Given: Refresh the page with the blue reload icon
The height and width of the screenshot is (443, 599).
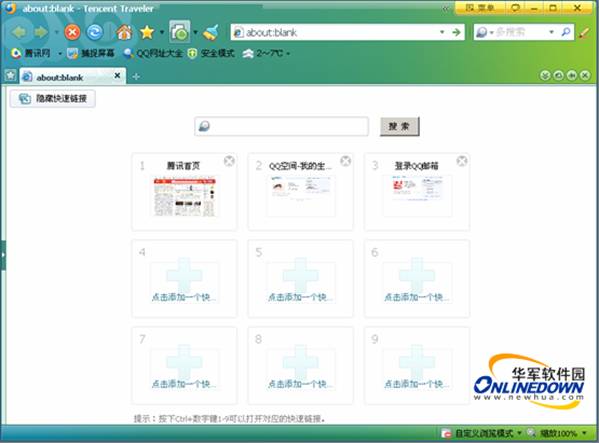Looking at the screenshot, I should tap(94, 32).
